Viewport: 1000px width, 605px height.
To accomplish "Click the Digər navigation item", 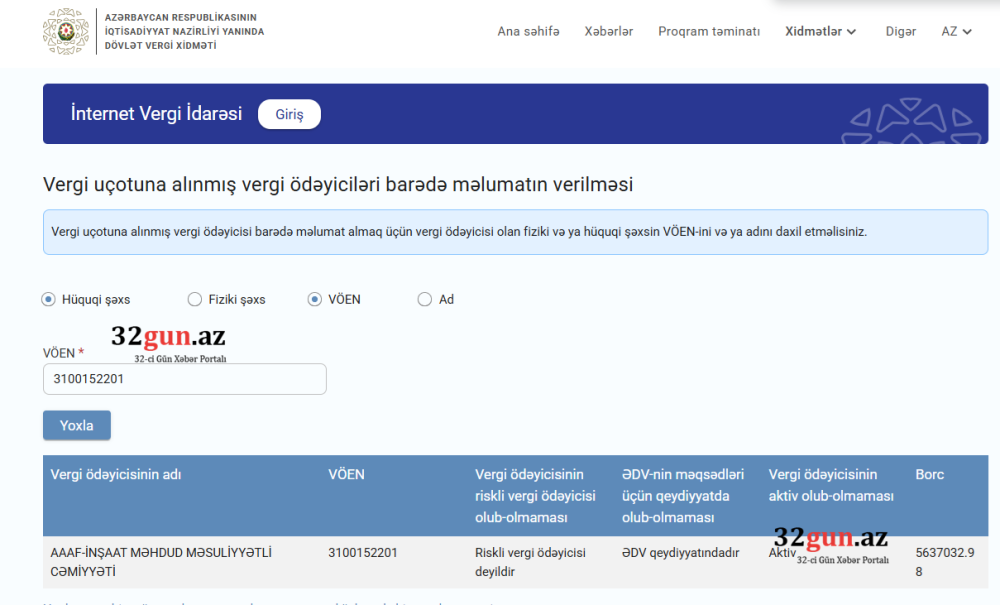I will (900, 31).
